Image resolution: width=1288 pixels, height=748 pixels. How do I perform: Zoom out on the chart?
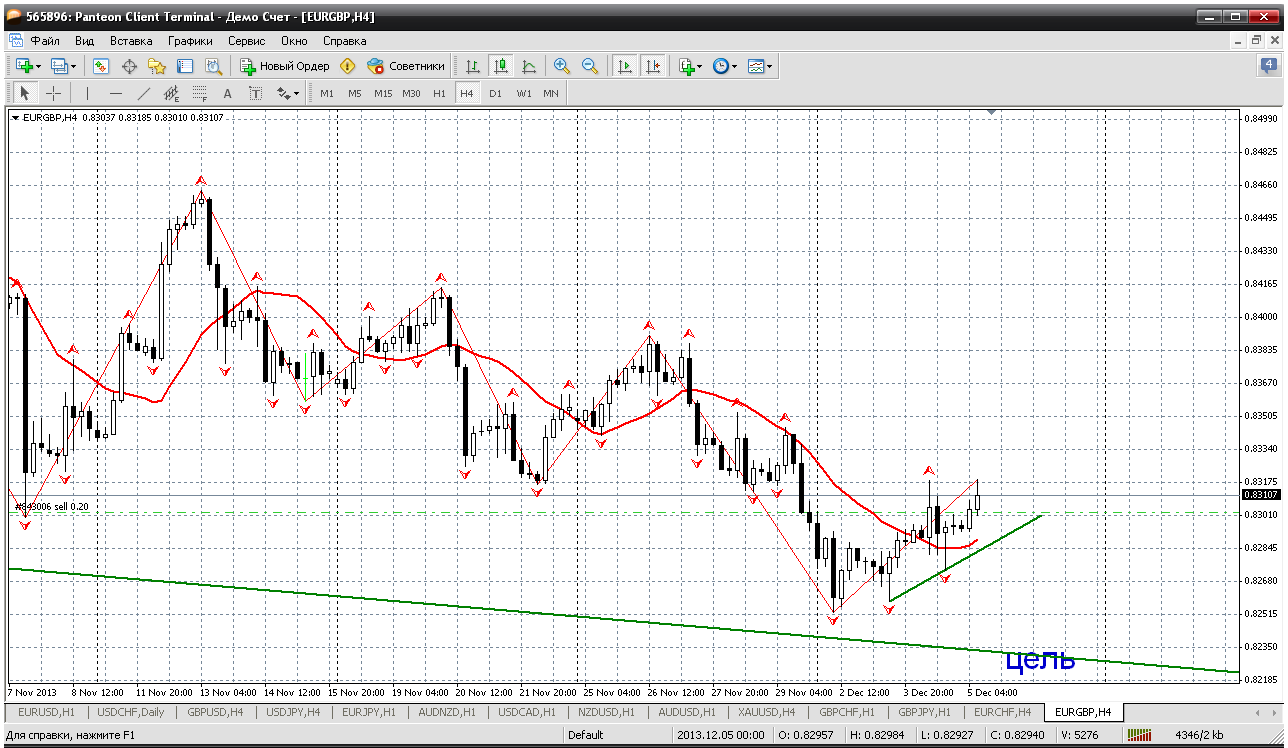pyautogui.click(x=590, y=66)
